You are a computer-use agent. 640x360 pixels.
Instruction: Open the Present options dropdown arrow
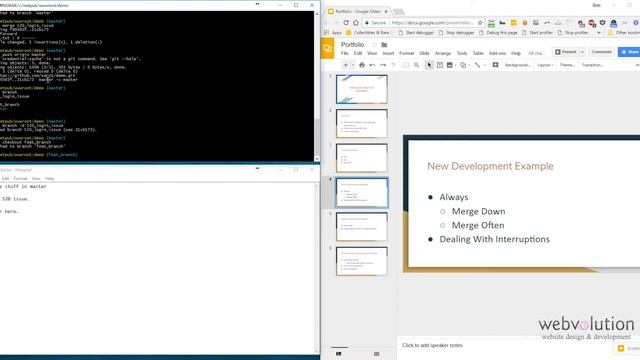click(x=582, y=52)
